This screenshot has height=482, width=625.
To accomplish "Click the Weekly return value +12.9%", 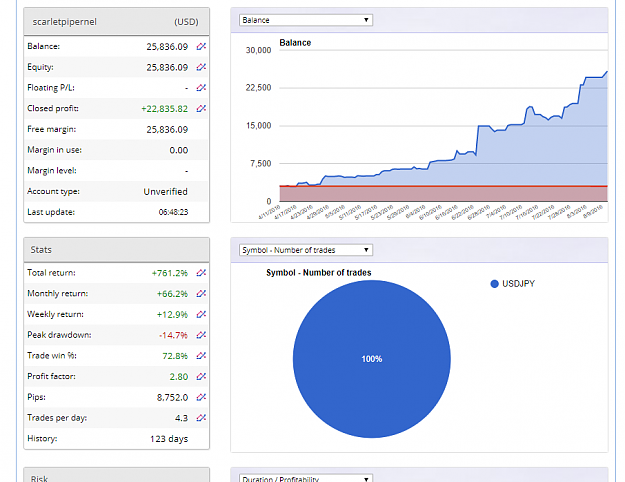I will (172, 315).
